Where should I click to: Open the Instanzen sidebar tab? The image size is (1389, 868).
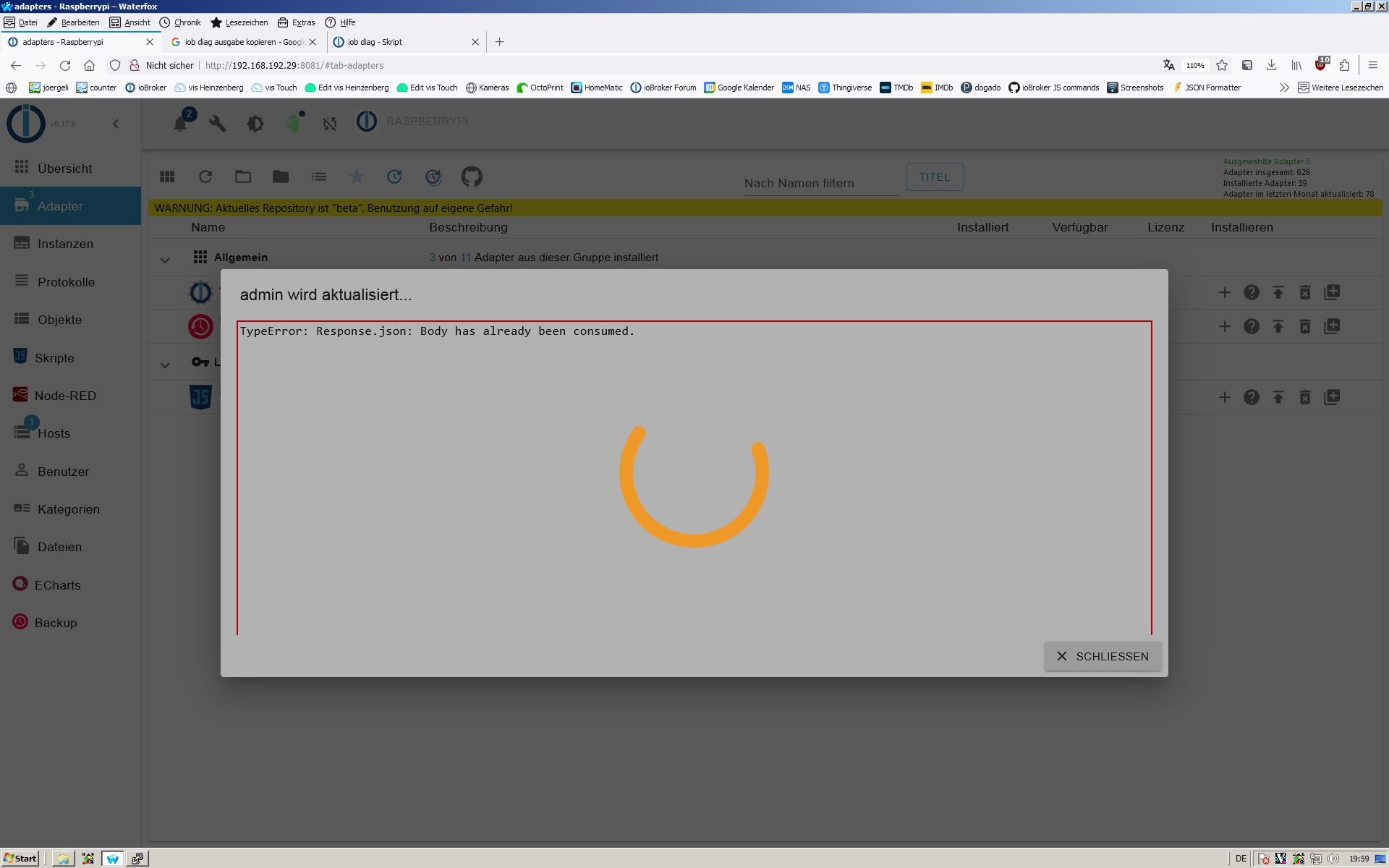65,244
